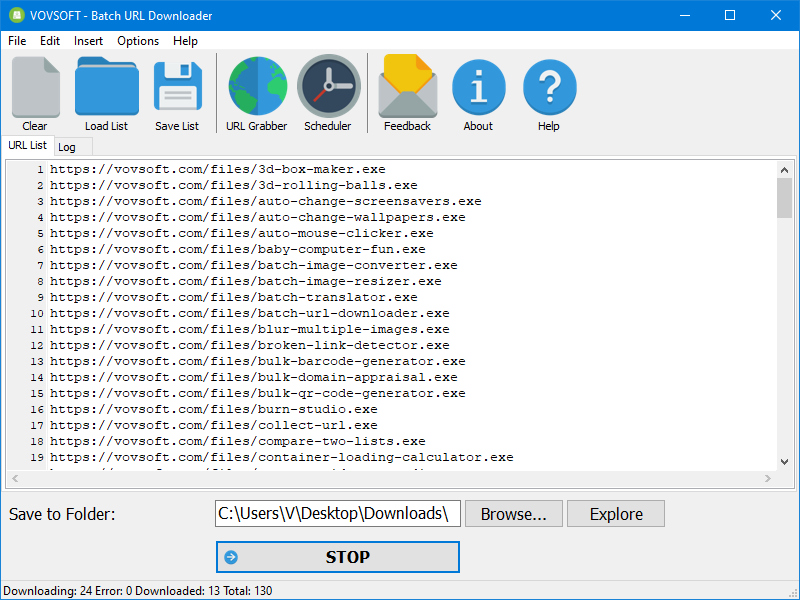This screenshot has width=800, height=600.
Task: Click the bulk-qr-code-generator.exe URL line
Action: 258,393
